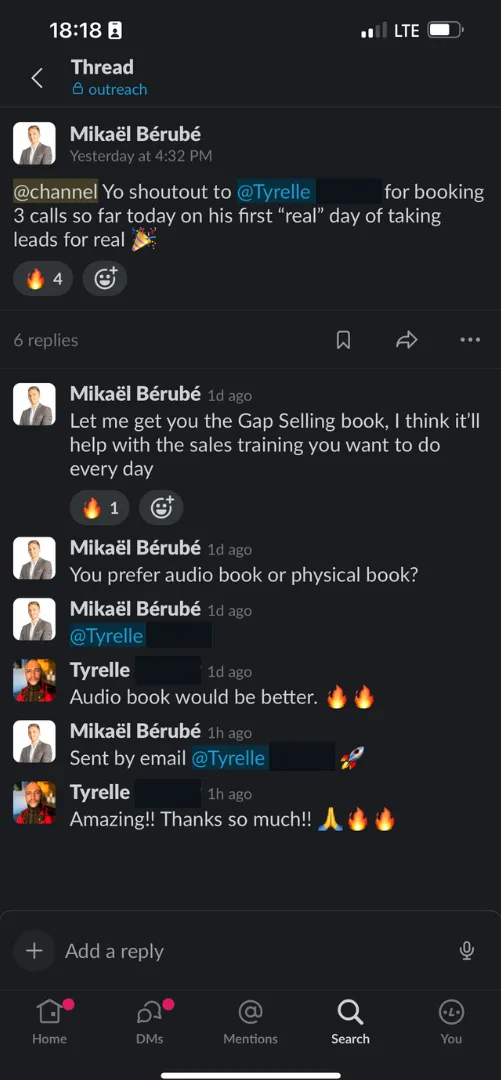Tap the microphone icon to record audio
Screen dimensions: 501x1080
(x=467, y=951)
